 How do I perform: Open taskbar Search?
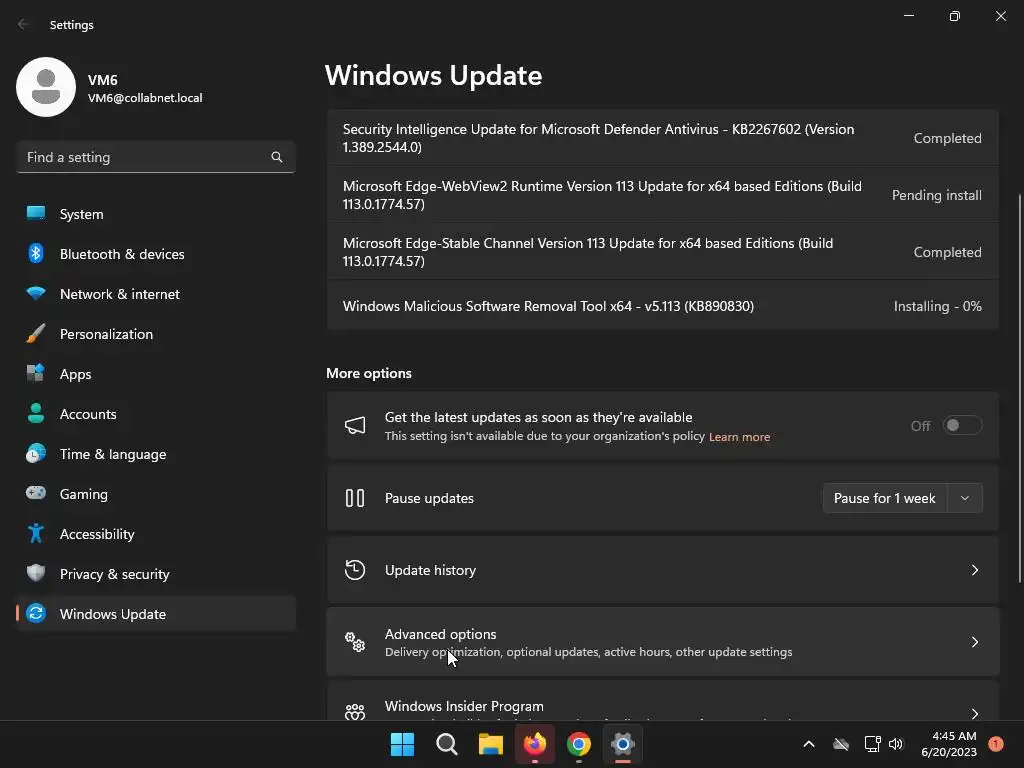(x=447, y=744)
